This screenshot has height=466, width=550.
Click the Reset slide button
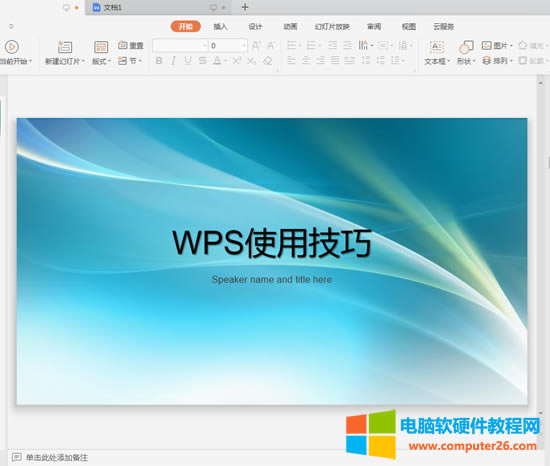point(130,45)
